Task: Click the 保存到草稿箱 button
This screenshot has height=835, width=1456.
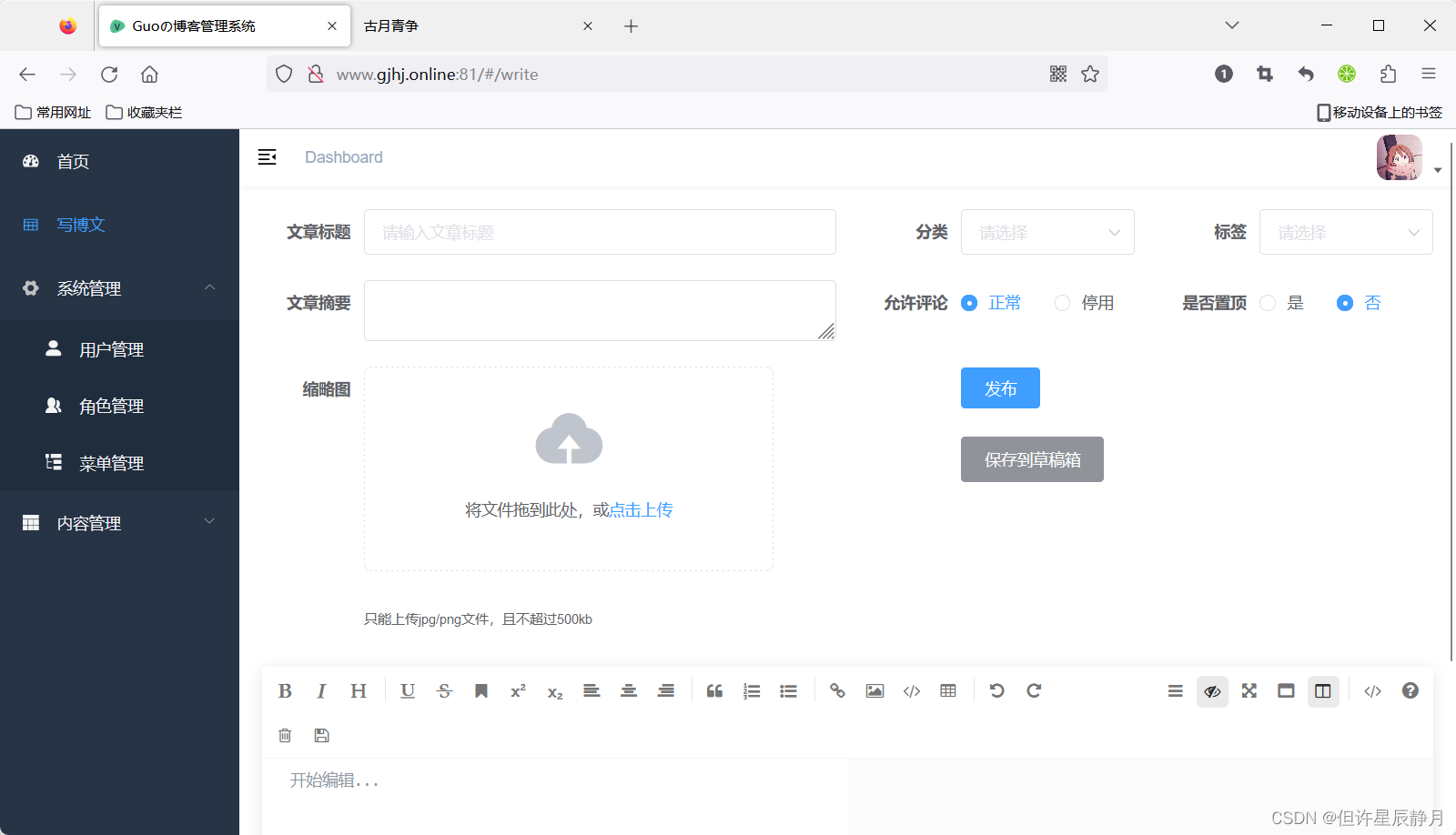Action: (1032, 459)
